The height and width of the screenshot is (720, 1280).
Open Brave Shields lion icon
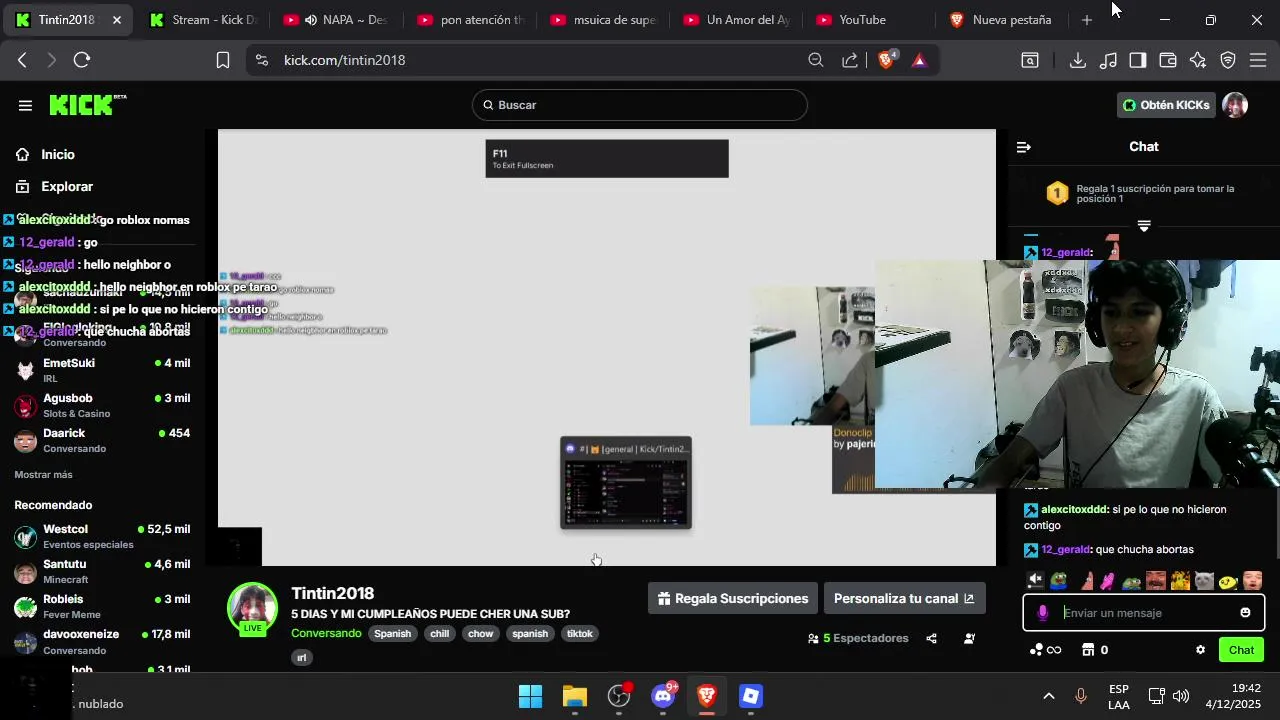tap(886, 60)
